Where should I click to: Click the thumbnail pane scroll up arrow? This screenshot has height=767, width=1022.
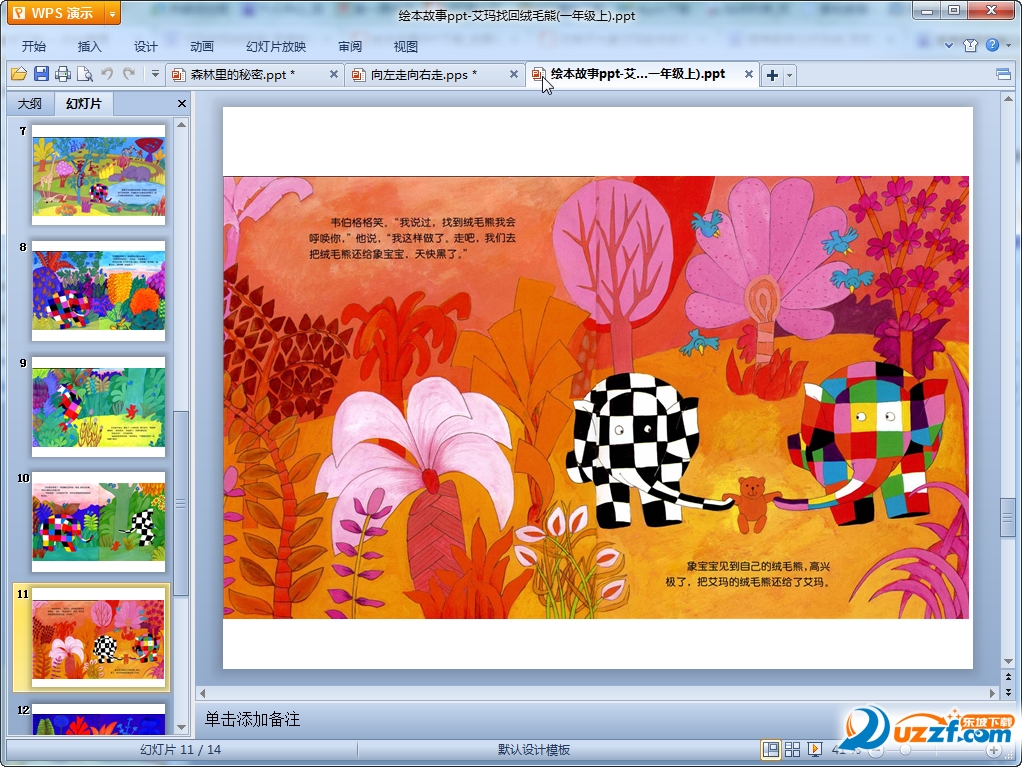click(182, 124)
